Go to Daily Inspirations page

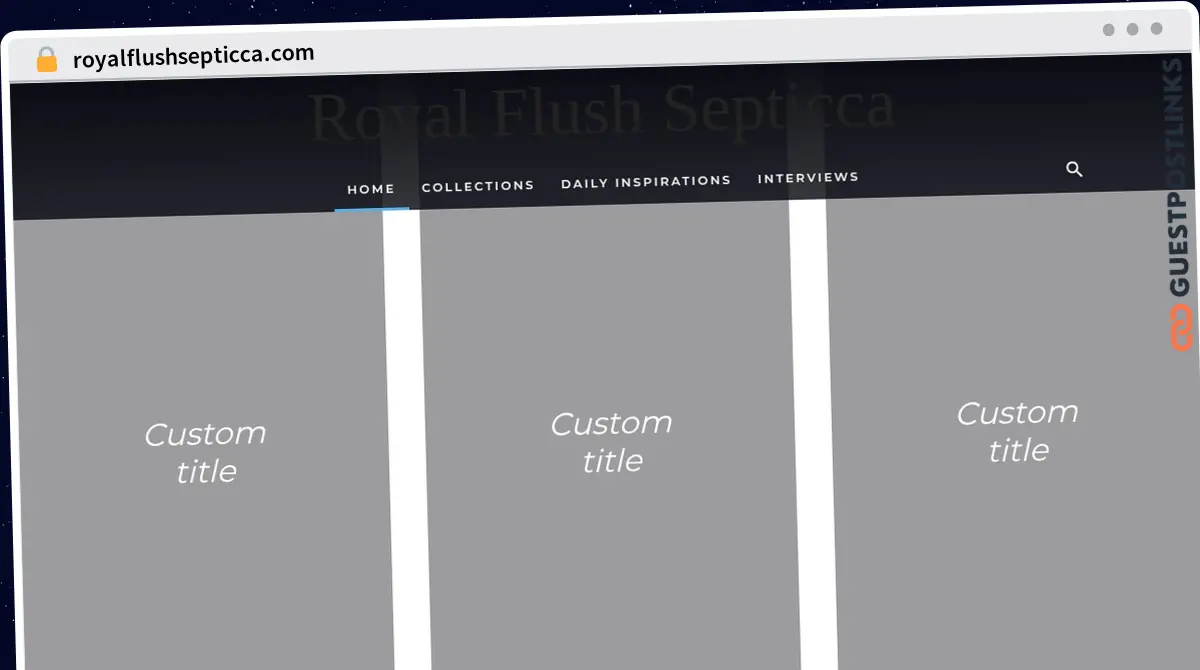646,181
